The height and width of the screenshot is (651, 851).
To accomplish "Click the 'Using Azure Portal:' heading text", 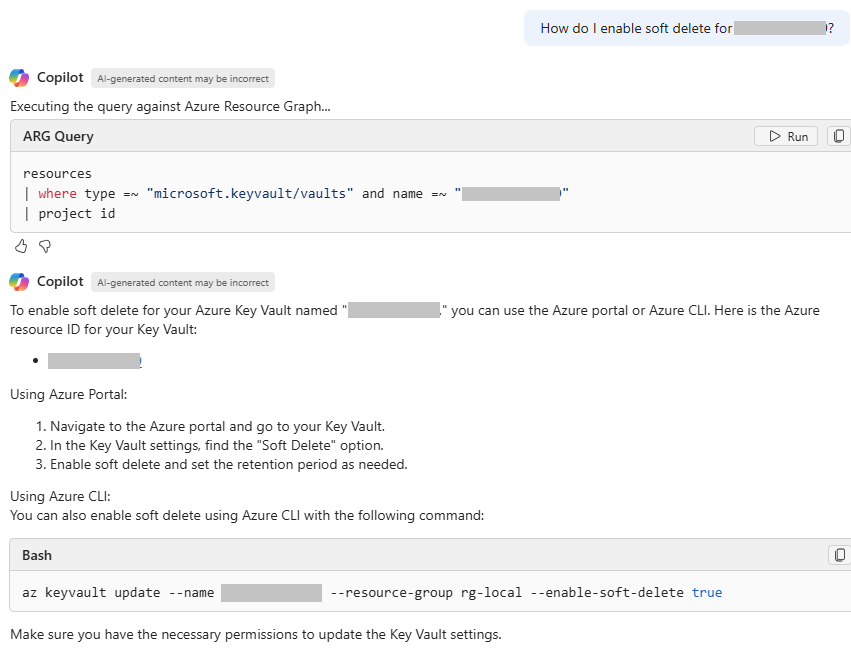I will [69, 394].
